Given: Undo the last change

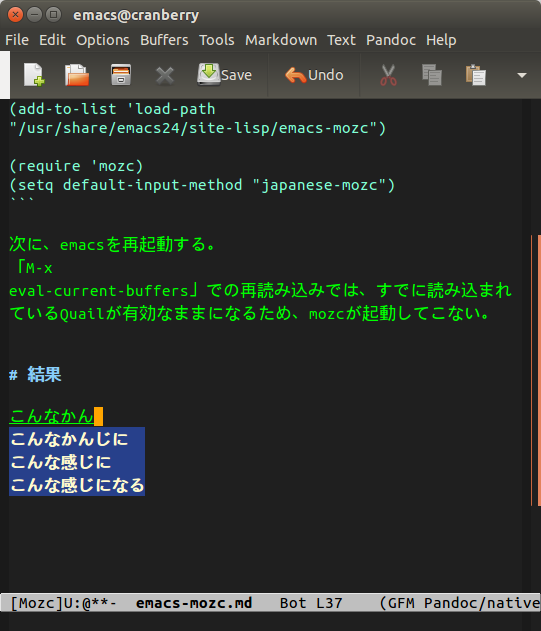Looking at the screenshot, I should [314, 75].
